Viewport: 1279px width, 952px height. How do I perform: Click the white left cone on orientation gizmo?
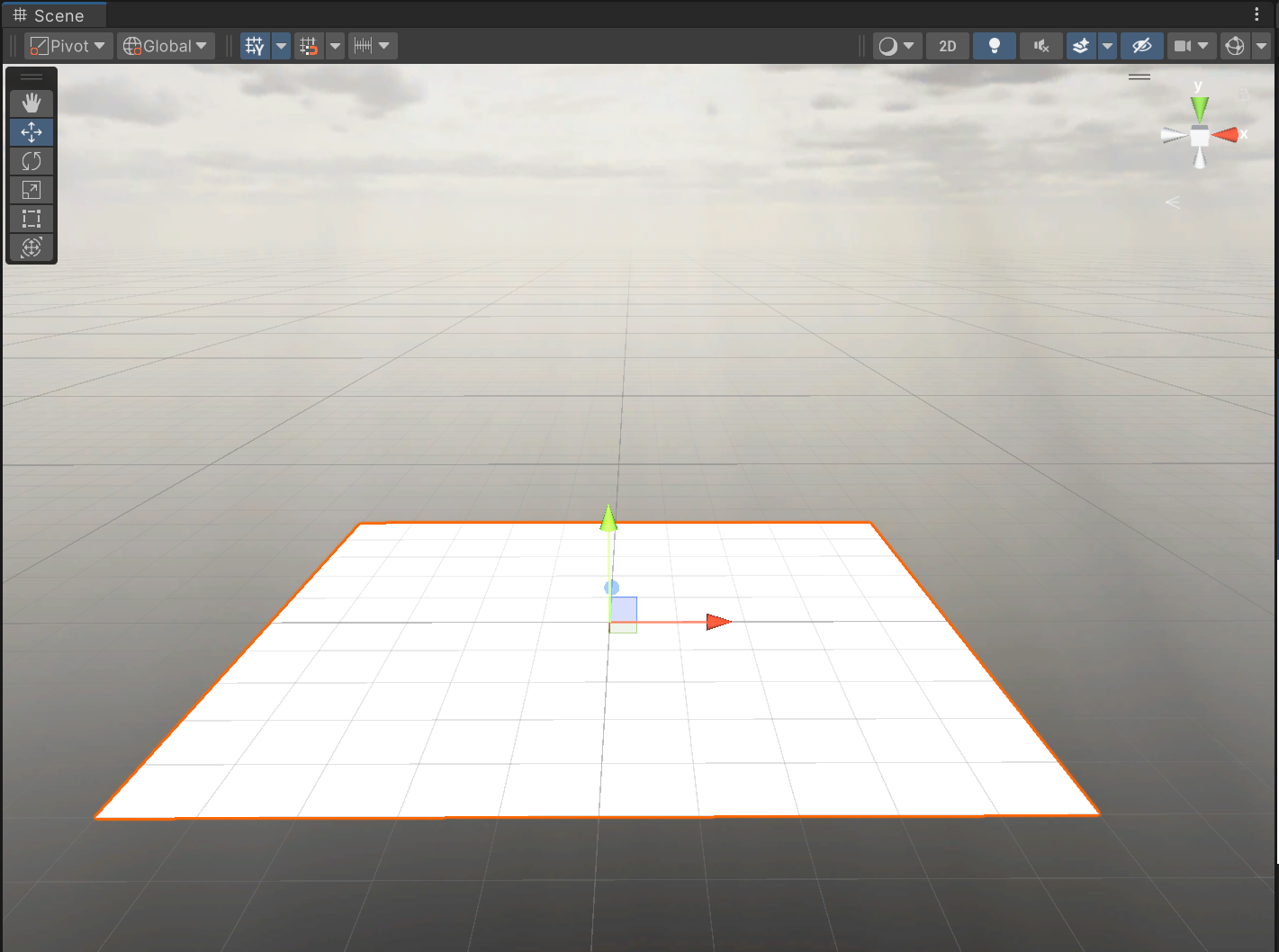[x=1174, y=136]
